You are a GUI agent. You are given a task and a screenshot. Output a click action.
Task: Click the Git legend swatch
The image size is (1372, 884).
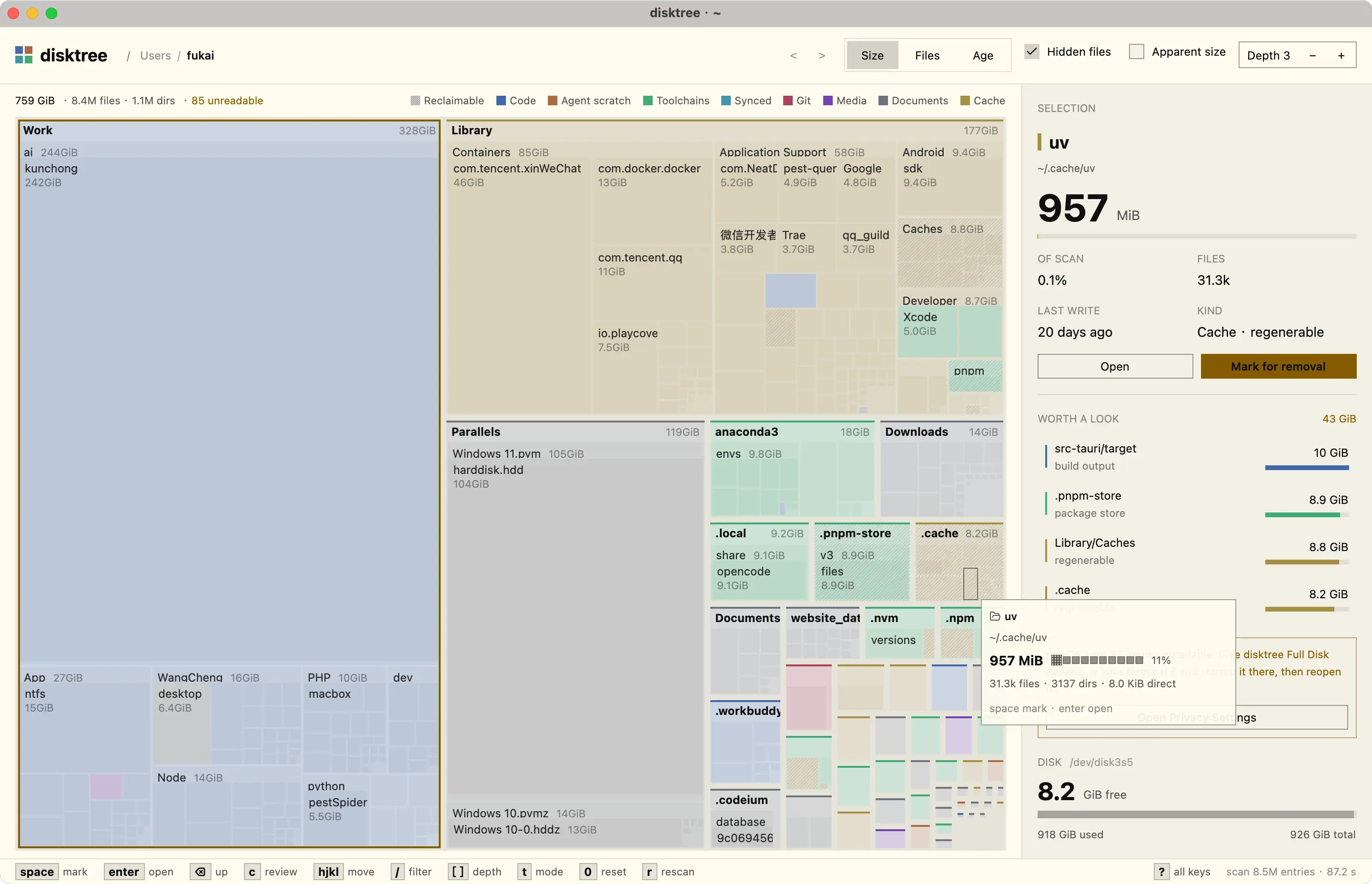tap(788, 101)
